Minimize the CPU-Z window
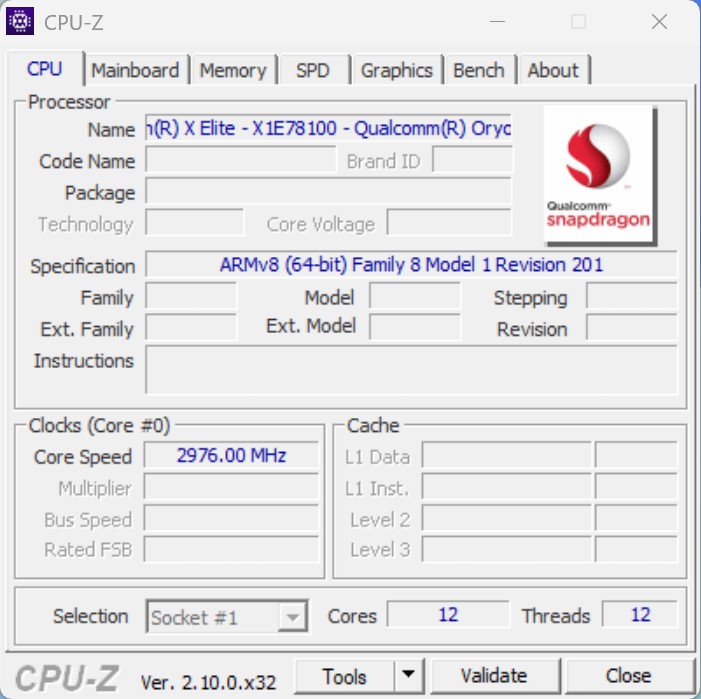The width and height of the screenshot is (701, 699). (498, 21)
